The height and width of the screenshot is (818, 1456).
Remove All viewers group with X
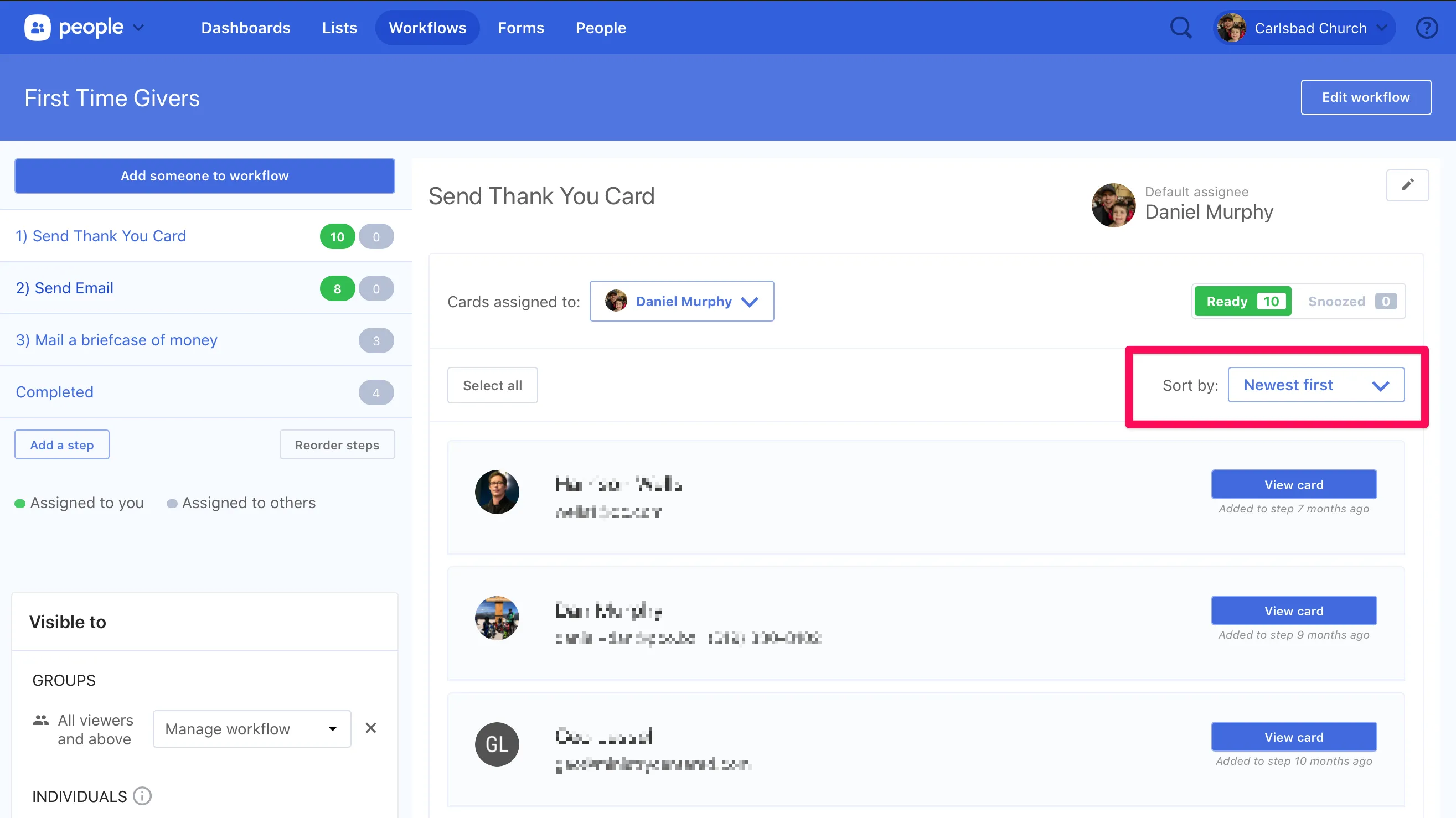[x=371, y=728]
